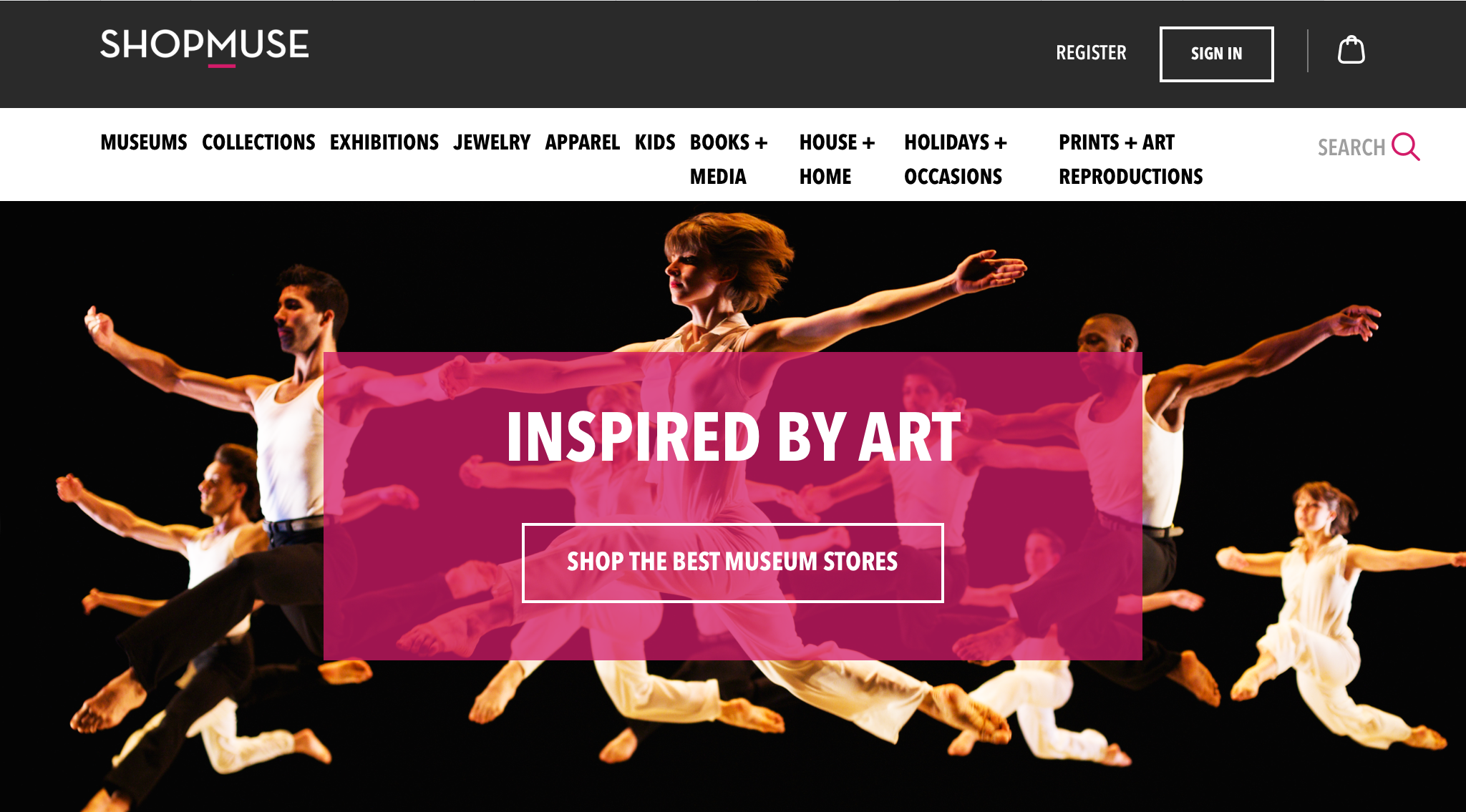Click the SHOPMUSE logo
The width and height of the screenshot is (1466, 812).
coord(205,47)
